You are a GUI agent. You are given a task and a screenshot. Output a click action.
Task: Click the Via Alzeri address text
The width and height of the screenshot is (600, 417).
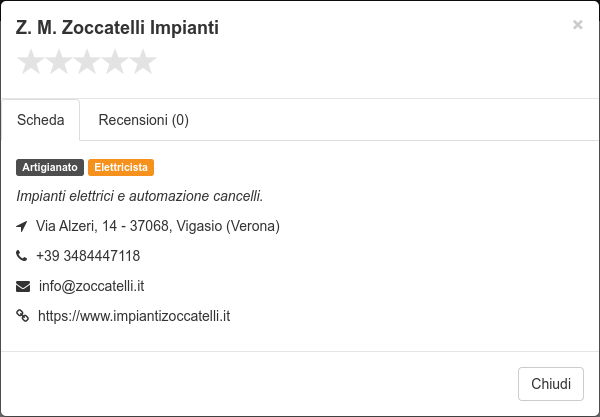point(158,226)
